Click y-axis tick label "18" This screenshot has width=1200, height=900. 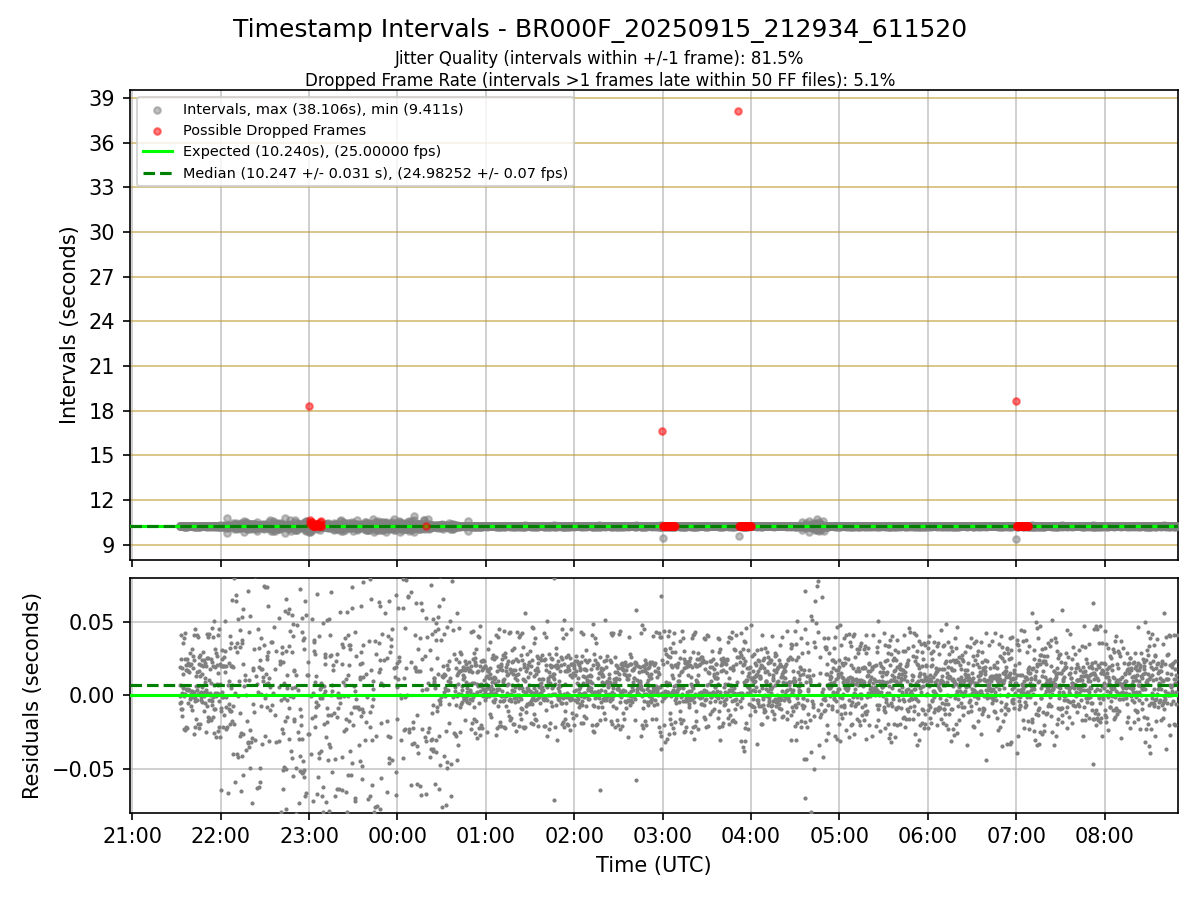(x=101, y=411)
